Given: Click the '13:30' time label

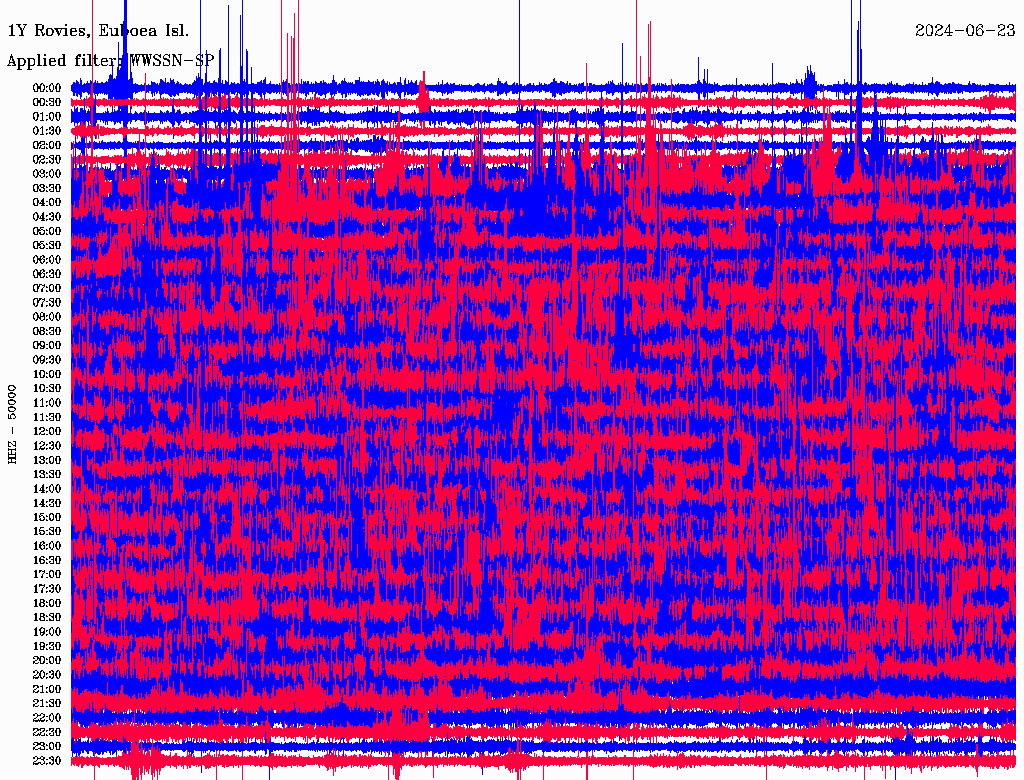Looking at the screenshot, I should tap(47, 475).
